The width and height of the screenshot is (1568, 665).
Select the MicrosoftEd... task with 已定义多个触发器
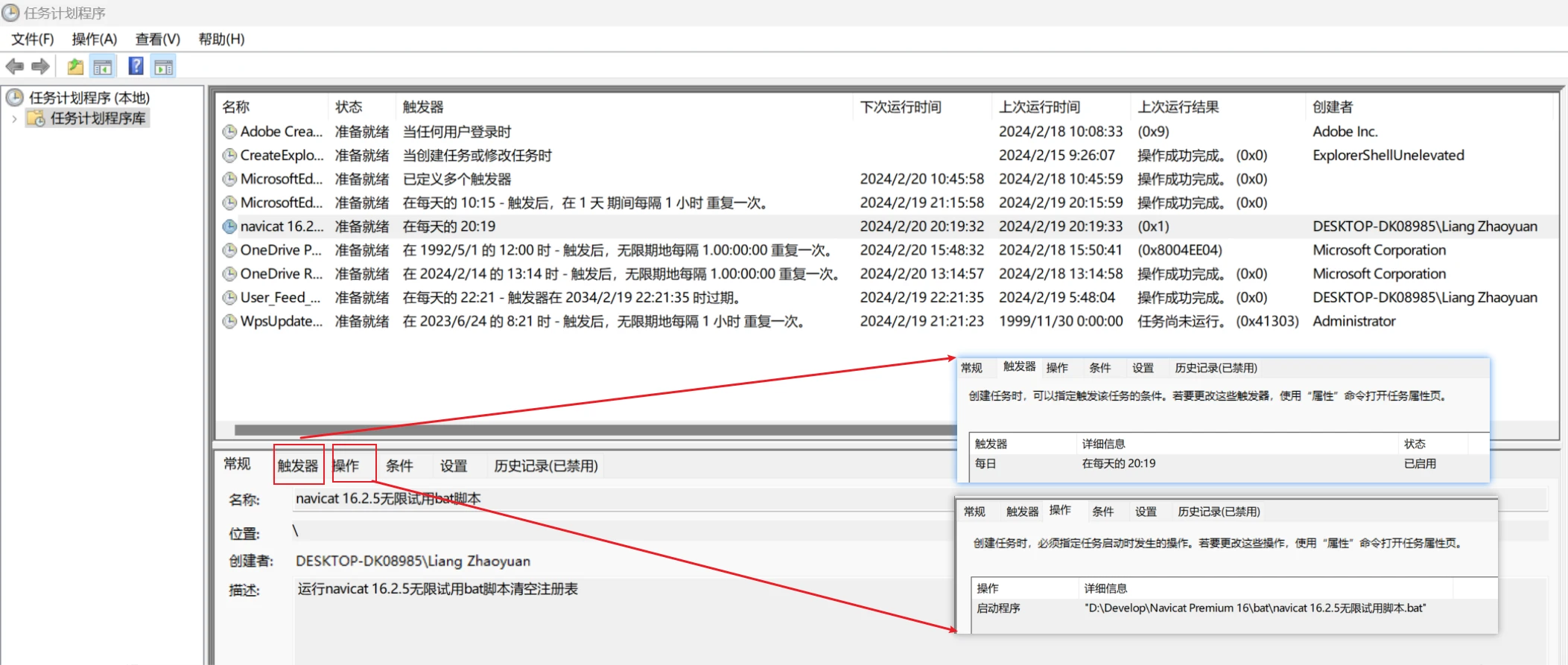(x=282, y=179)
